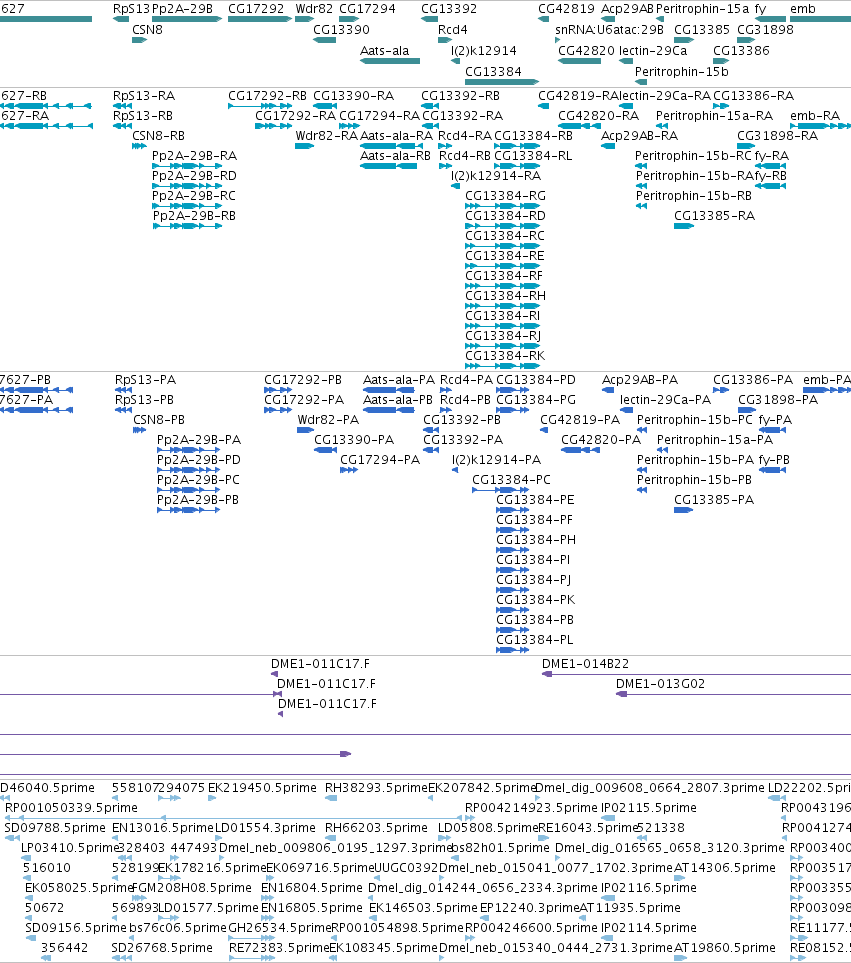
Task: Click the lectin-29Ca-RA transcript label
Action: click(x=665, y=96)
